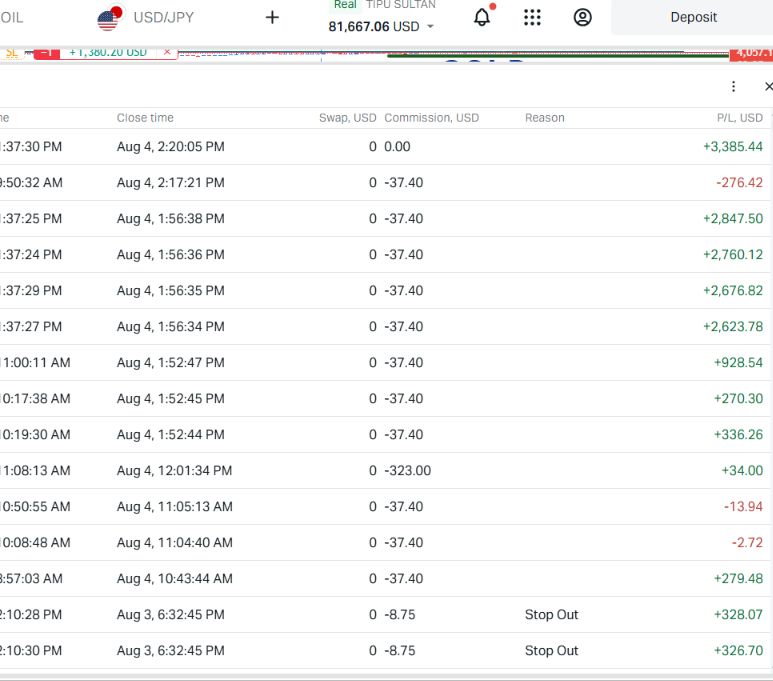Select the -276.42 loss trade row
This screenshot has height=681, width=773.
[386, 182]
